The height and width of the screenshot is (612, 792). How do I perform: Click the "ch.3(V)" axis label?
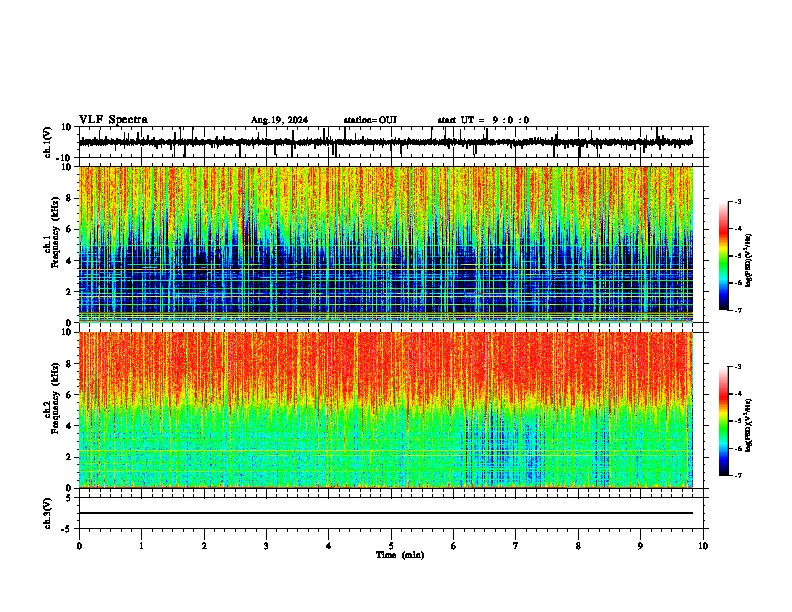pos(48,513)
